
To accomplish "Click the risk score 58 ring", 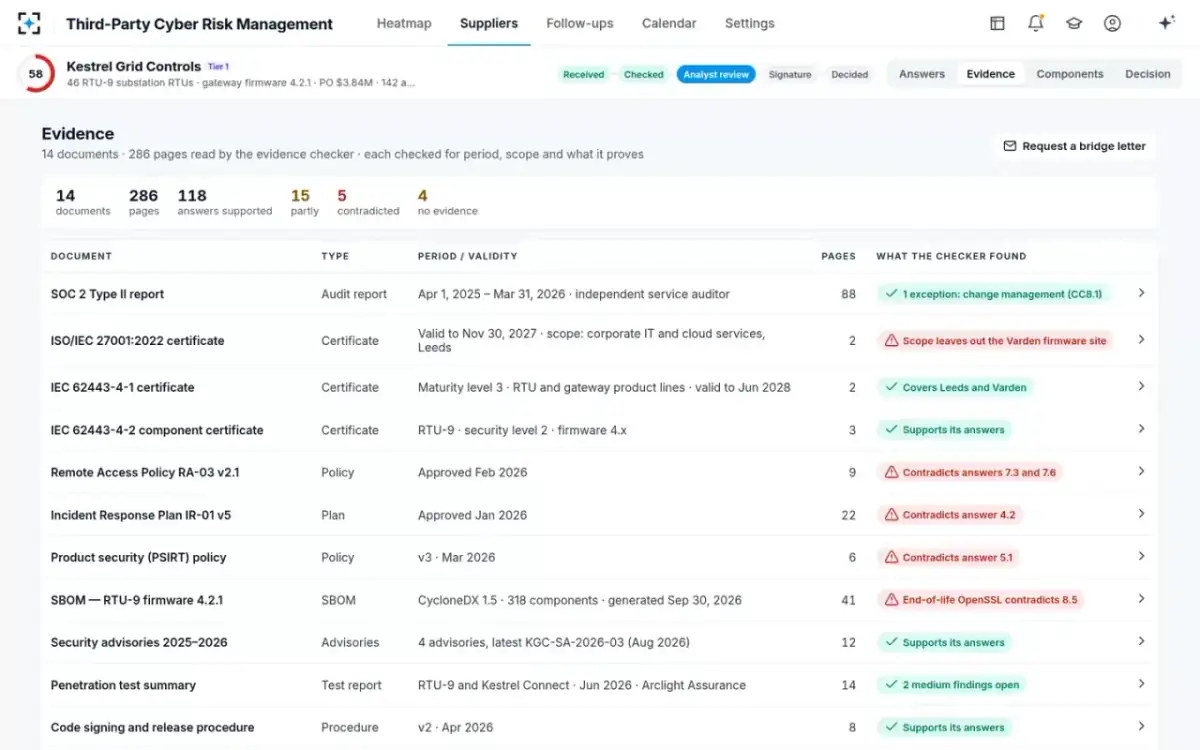I will (36, 74).
